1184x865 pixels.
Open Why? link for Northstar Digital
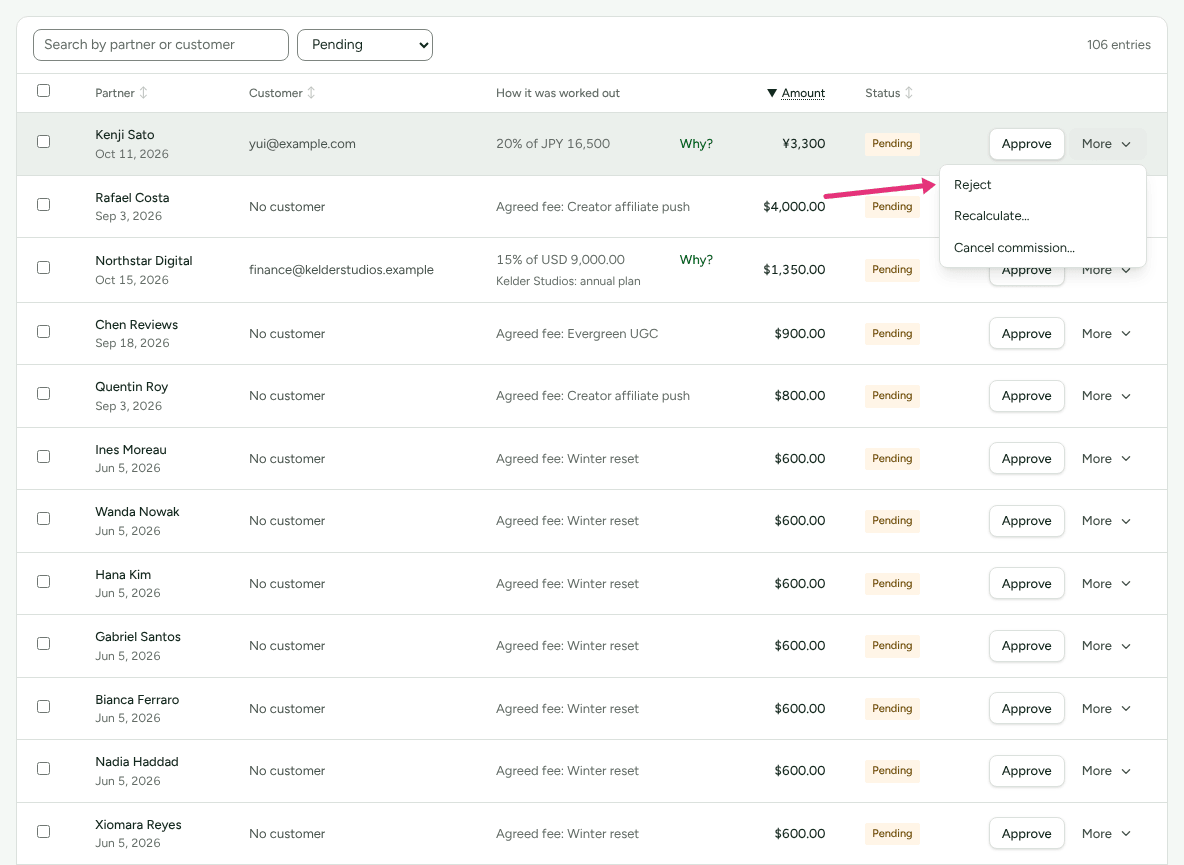point(695,260)
